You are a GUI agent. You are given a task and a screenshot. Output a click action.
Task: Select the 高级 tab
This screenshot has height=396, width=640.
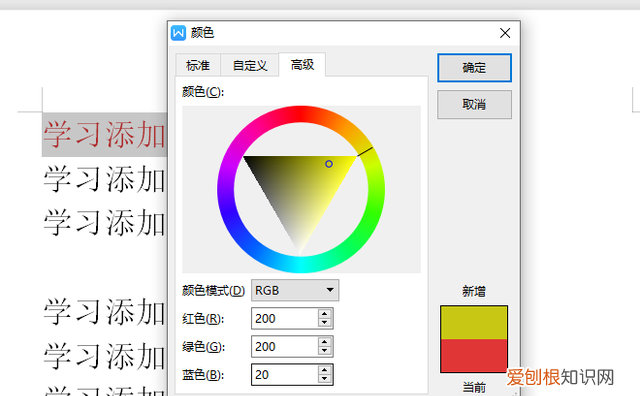[302, 65]
